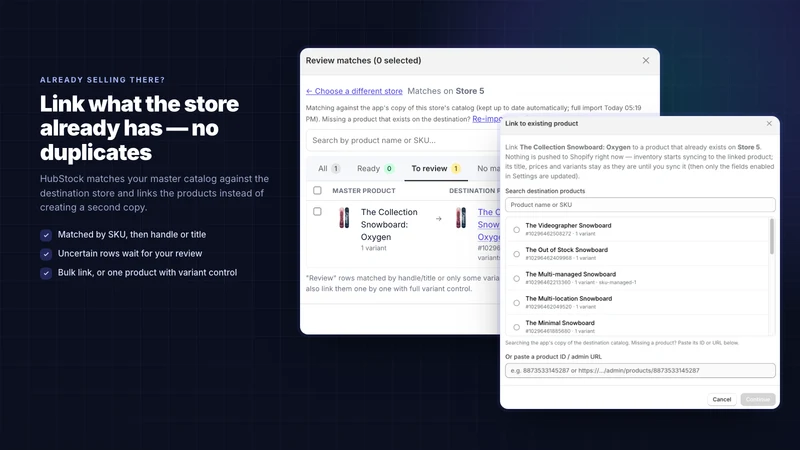The image size is (800, 450).
Task: Select The Multi-managed Snowboard radio button
Action: click(x=516, y=279)
